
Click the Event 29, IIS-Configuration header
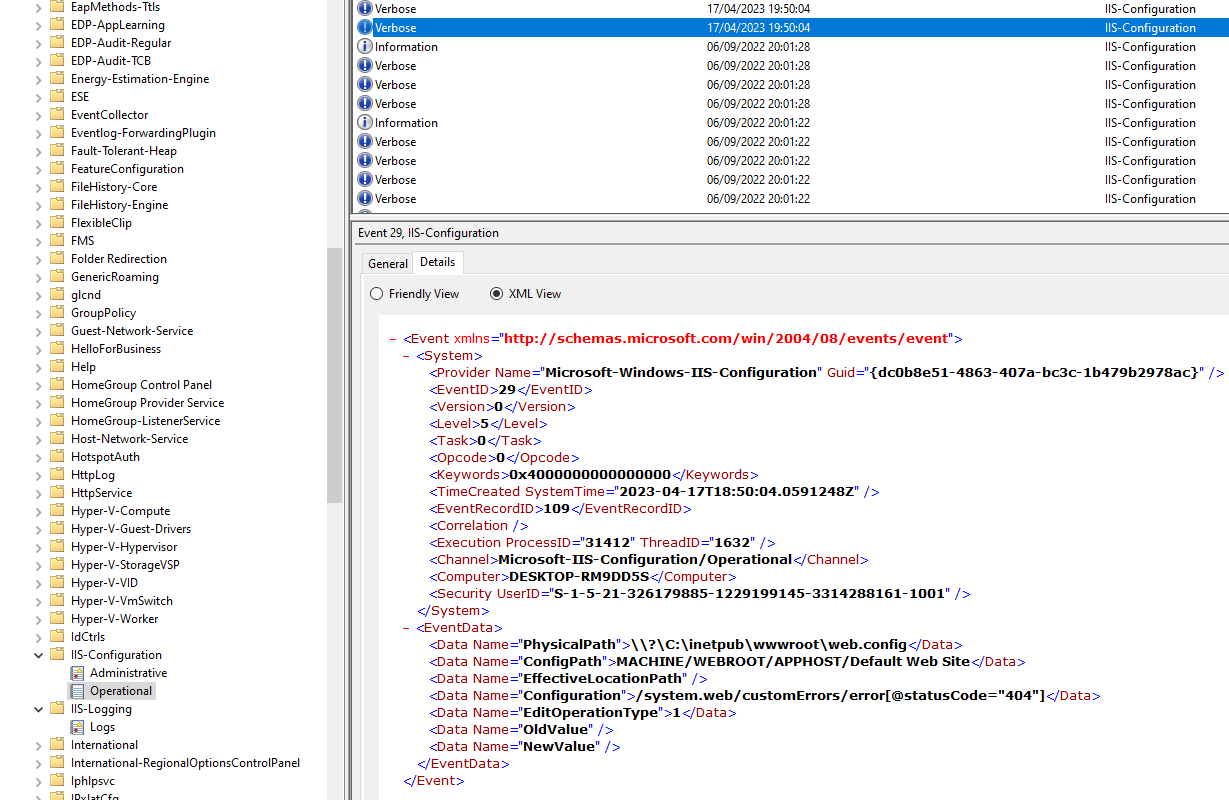[x=428, y=233]
